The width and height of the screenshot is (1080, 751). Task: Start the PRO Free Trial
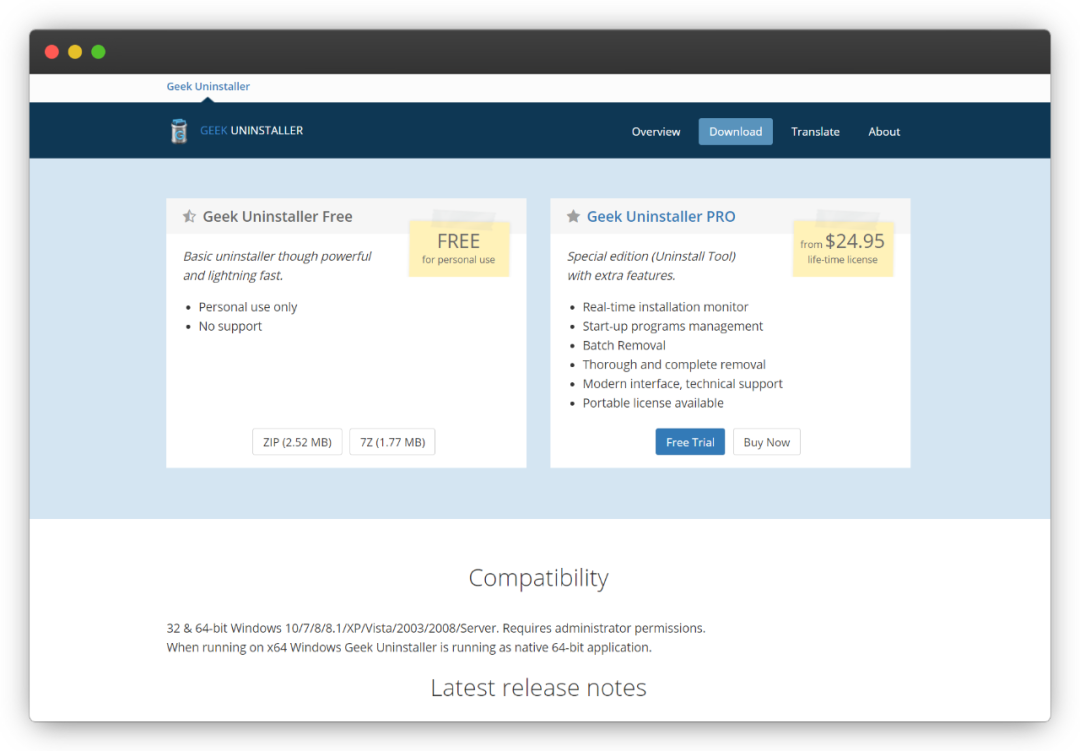click(690, 442)
